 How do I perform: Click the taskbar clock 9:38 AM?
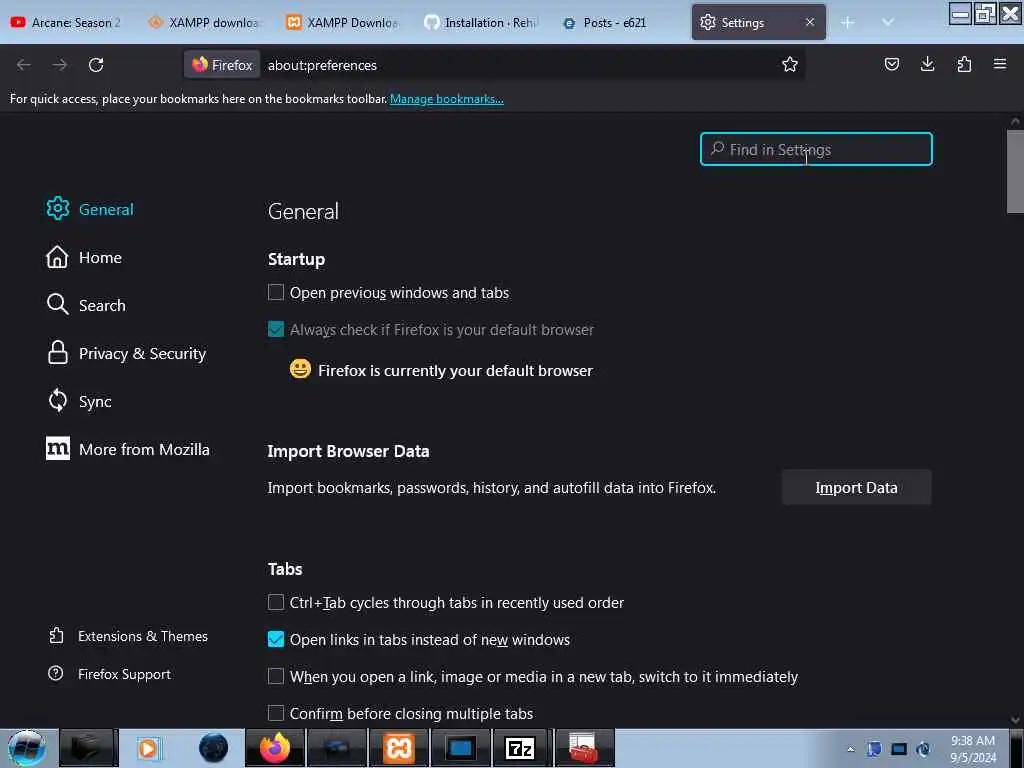pyautogui.click(x=972, y=741)
